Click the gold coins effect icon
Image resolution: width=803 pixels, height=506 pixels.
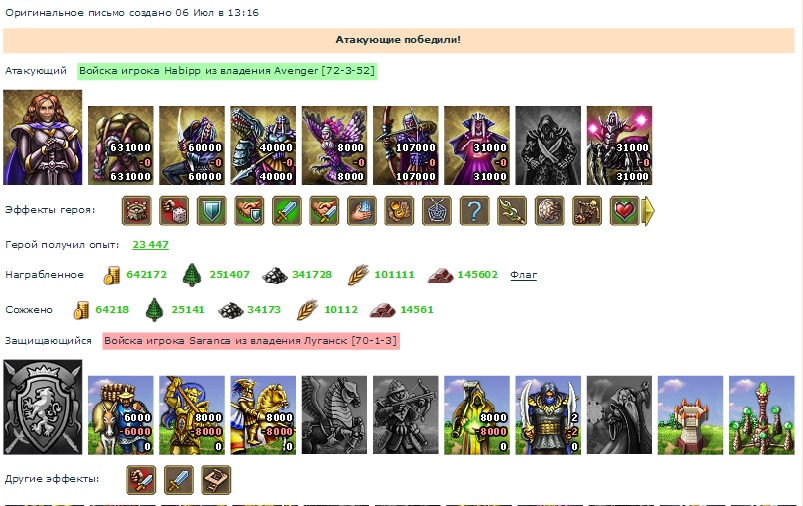399,211
